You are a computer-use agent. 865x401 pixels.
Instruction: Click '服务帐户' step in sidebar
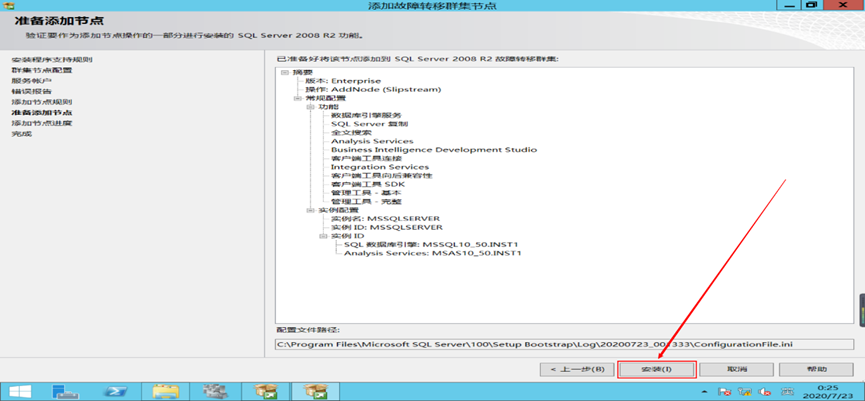pyautogui.click(x=32, y=81)
